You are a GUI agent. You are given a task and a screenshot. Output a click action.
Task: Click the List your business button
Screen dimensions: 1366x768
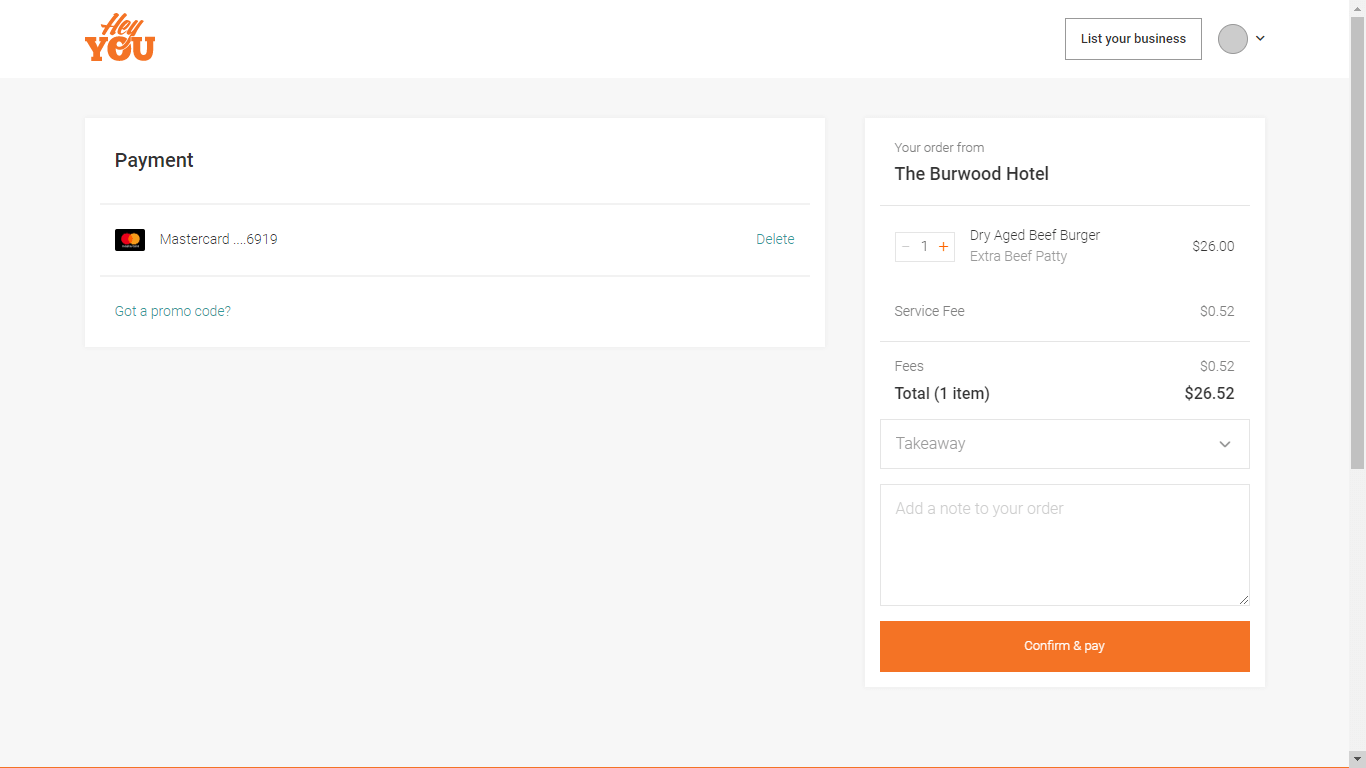coord(1133,38)
